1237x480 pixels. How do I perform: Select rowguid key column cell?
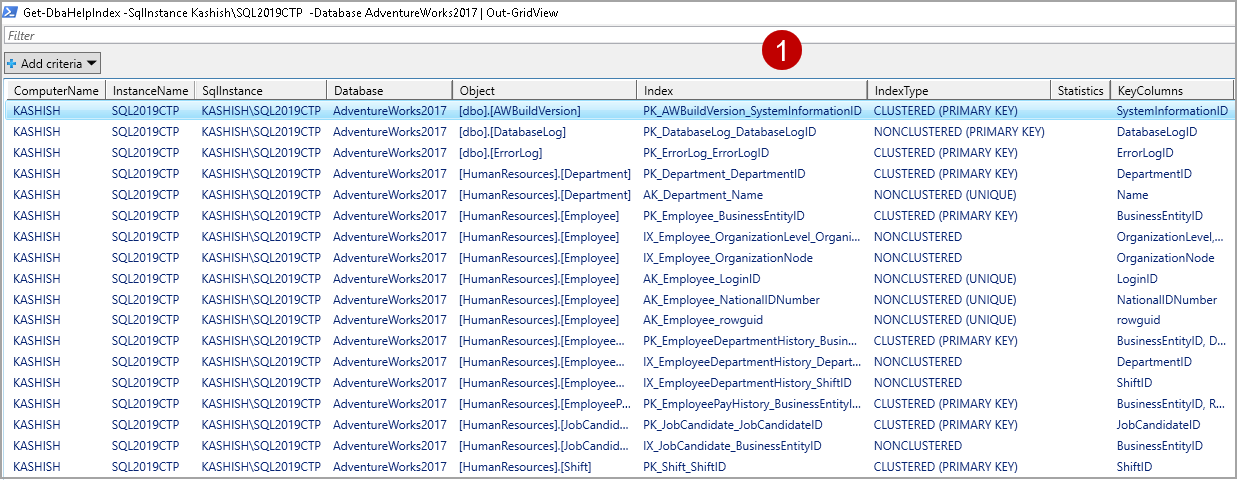pos(1139,321)
